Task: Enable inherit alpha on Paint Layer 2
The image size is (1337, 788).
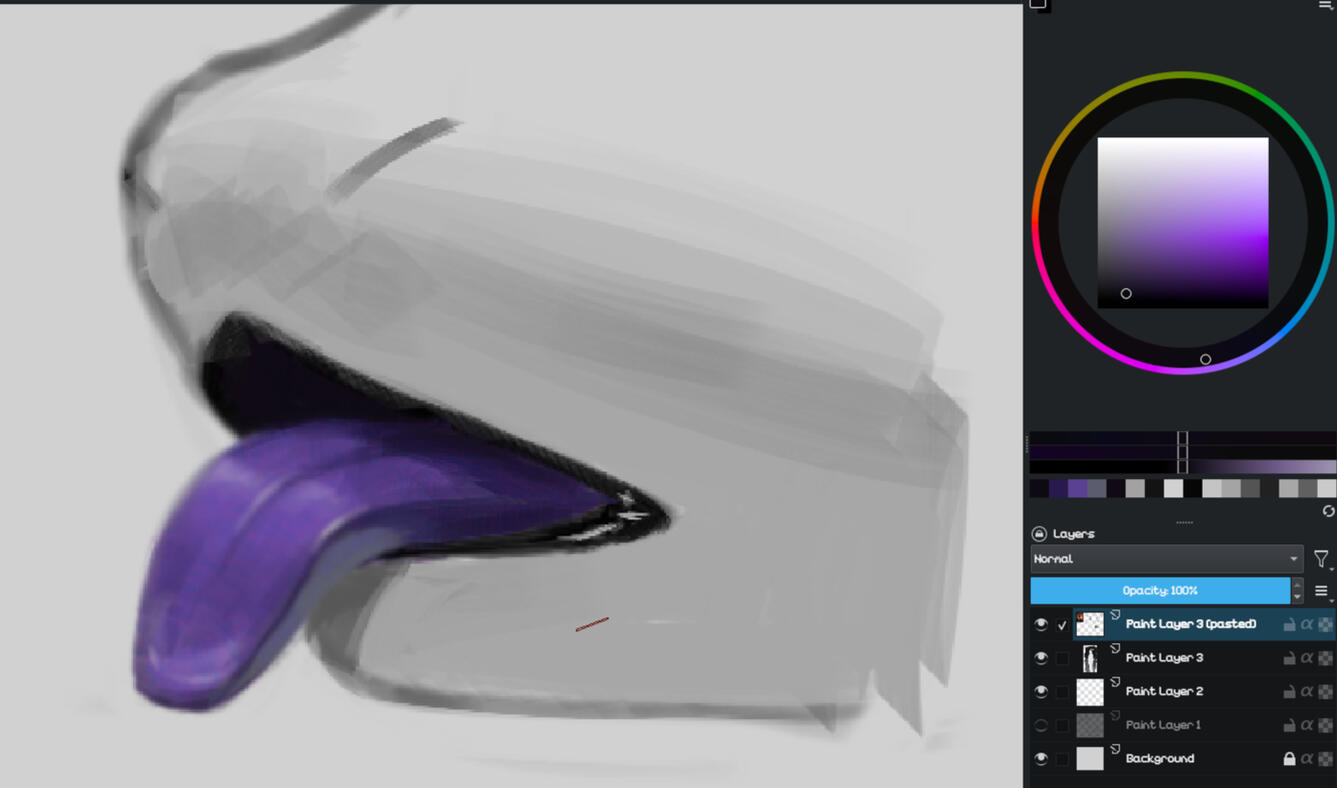Action: point(1307,692)
